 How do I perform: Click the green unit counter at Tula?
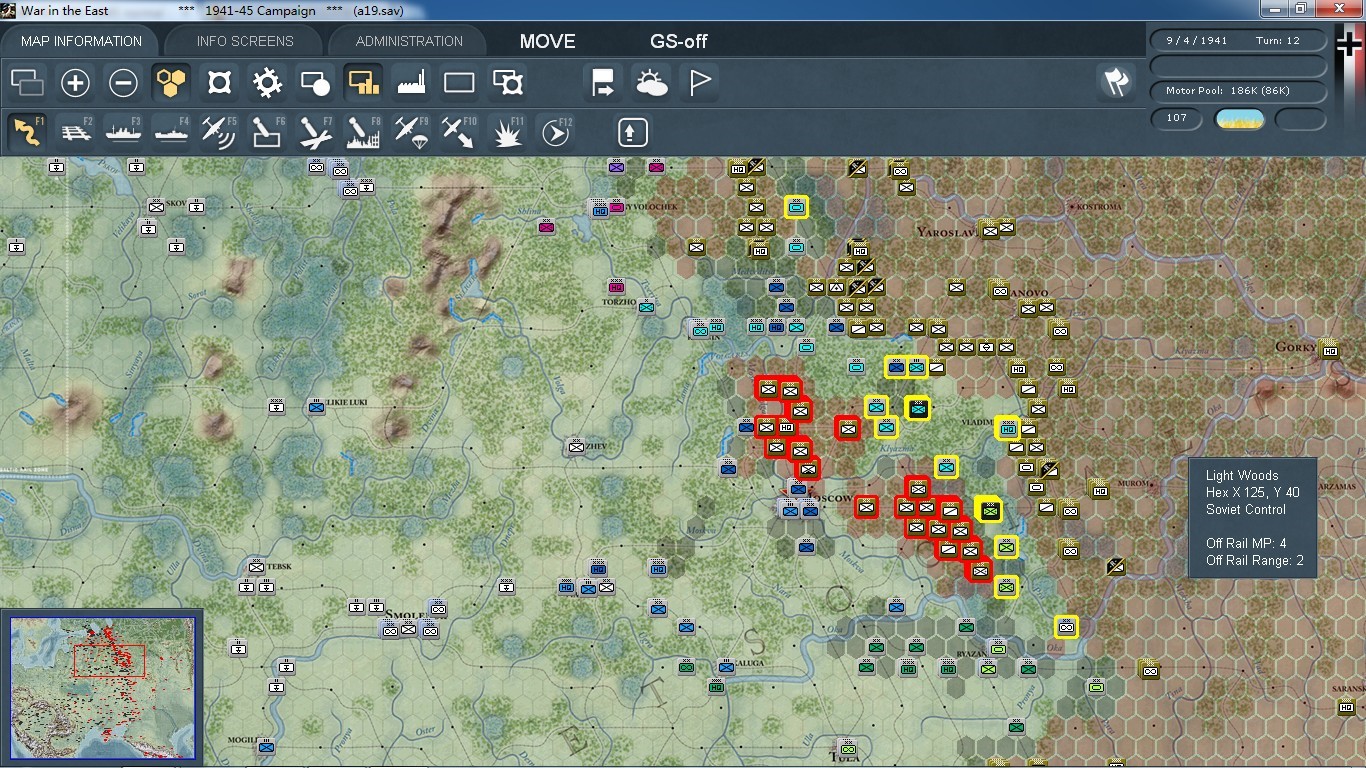tap(848, 748)
